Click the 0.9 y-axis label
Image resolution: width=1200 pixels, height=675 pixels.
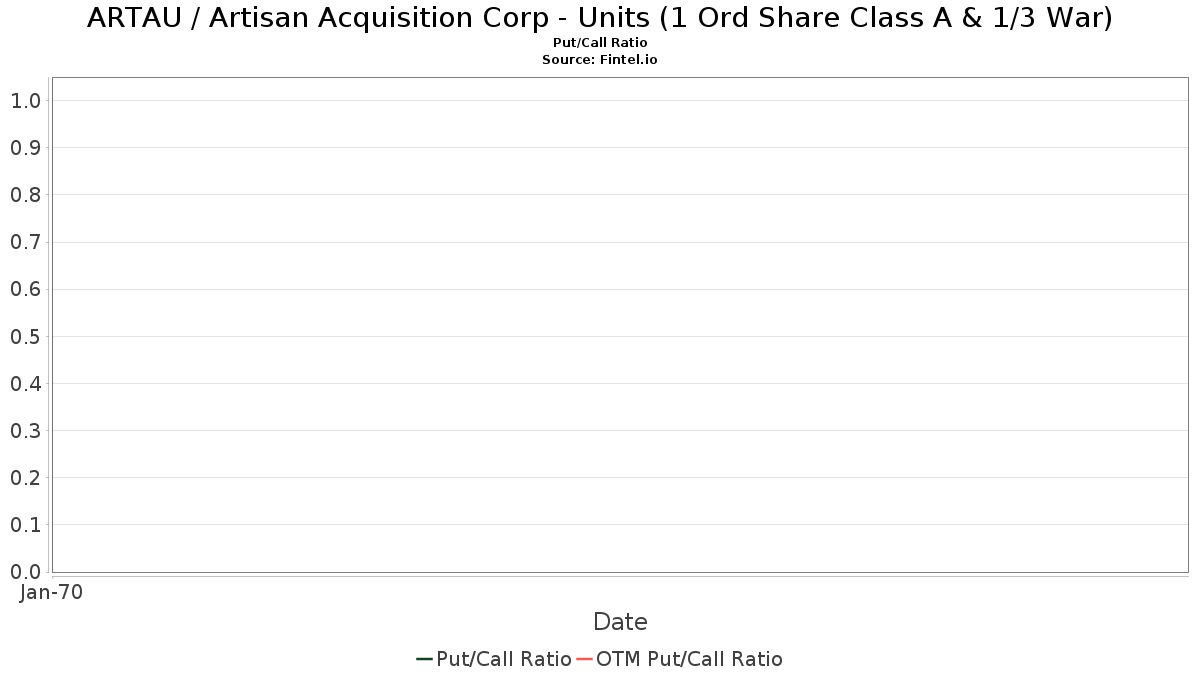point(25,148)
